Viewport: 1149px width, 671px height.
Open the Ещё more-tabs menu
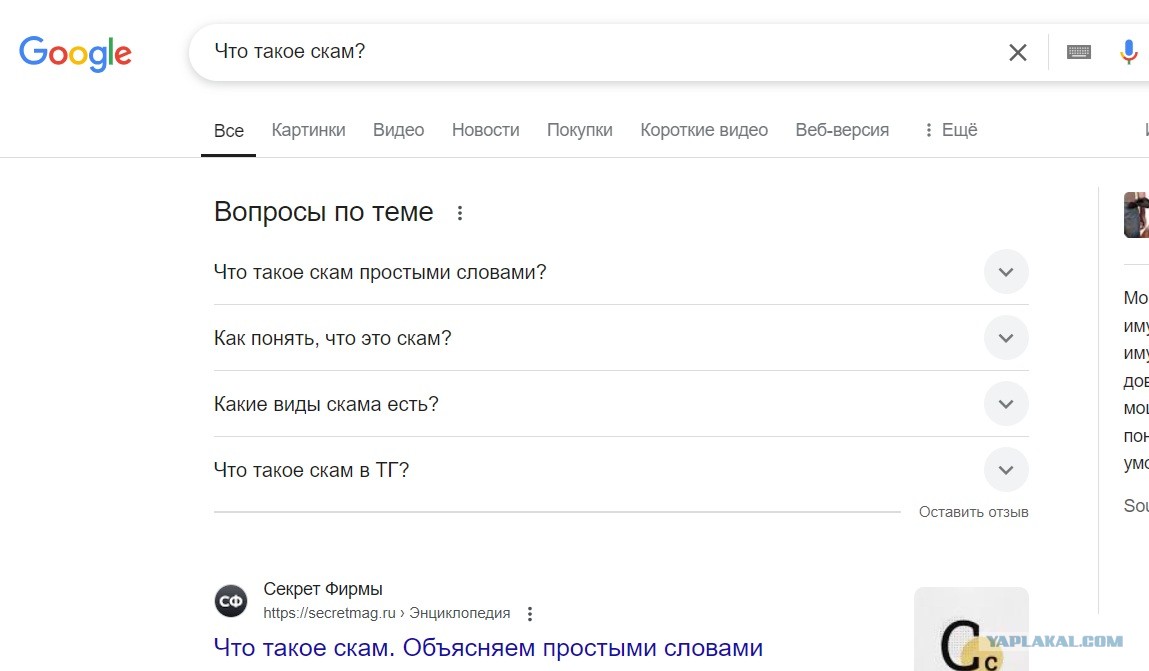point(950,130)
